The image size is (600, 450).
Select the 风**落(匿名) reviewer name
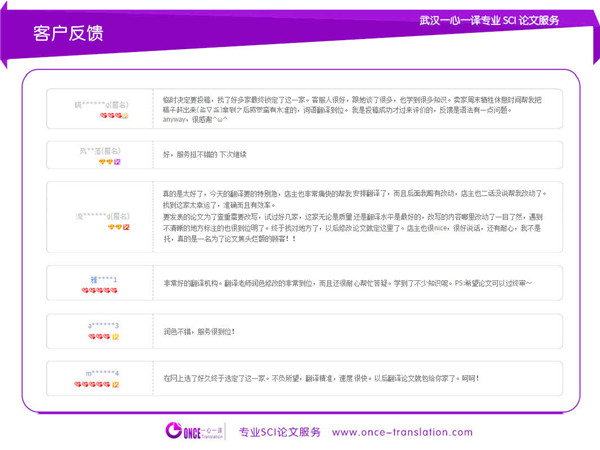(x=100, y=151)
